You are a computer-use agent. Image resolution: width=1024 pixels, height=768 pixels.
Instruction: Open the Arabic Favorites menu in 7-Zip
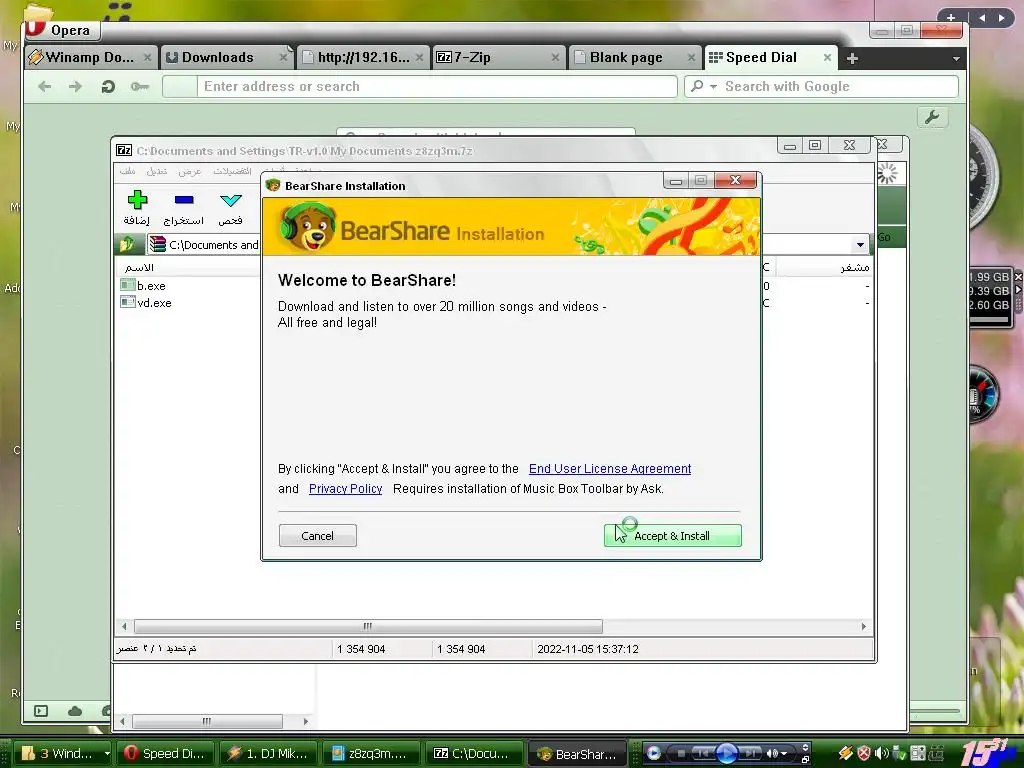[x=232, y=171]
